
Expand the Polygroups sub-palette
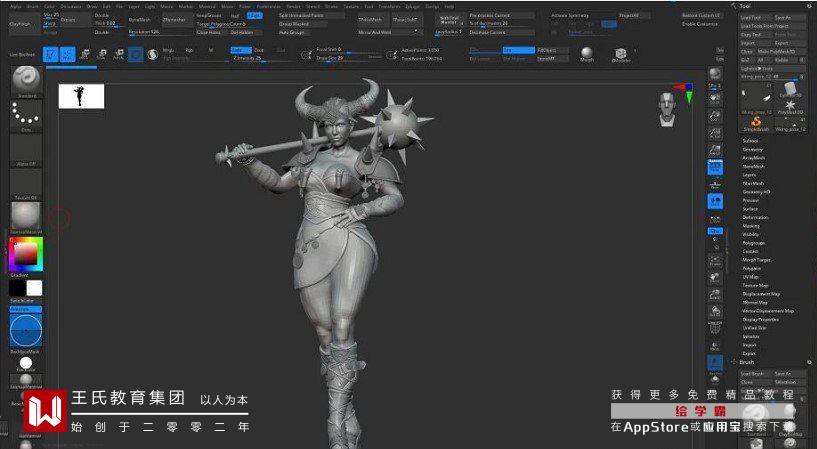click(753, 243)
